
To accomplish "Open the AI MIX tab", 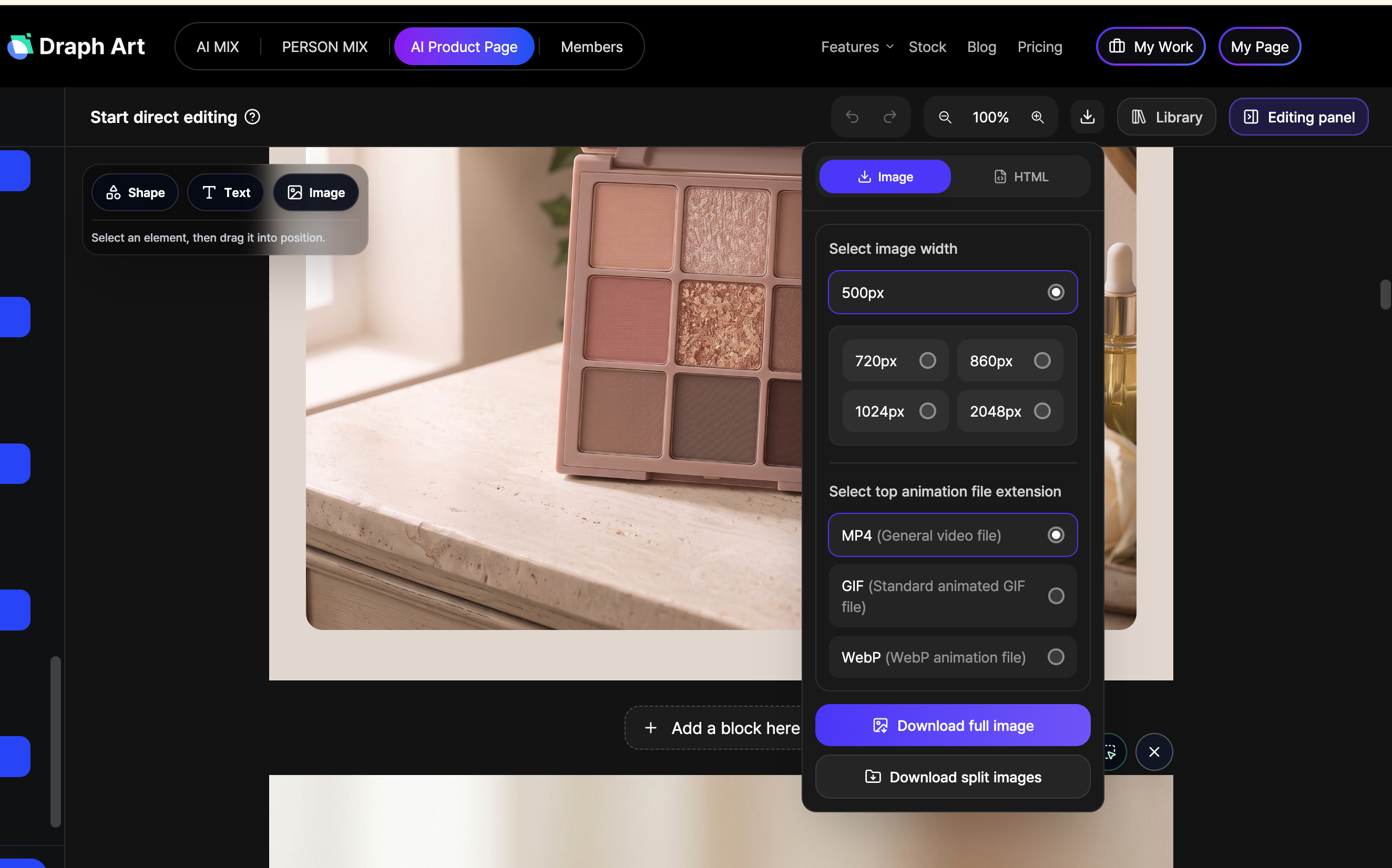I will coord(218,46).
